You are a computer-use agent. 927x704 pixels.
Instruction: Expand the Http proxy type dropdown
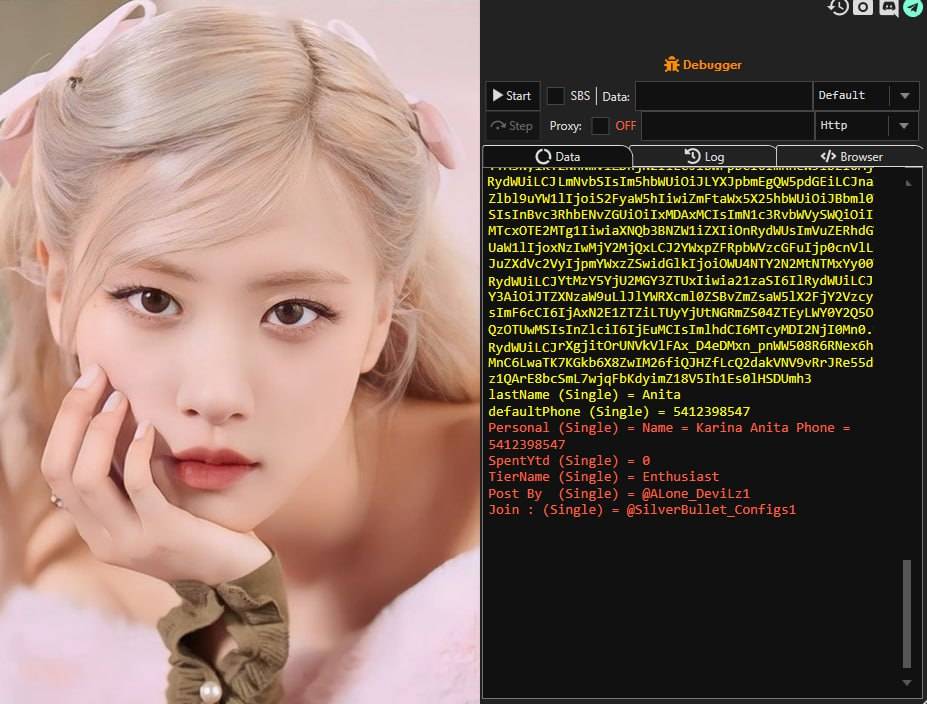(867, 126)
